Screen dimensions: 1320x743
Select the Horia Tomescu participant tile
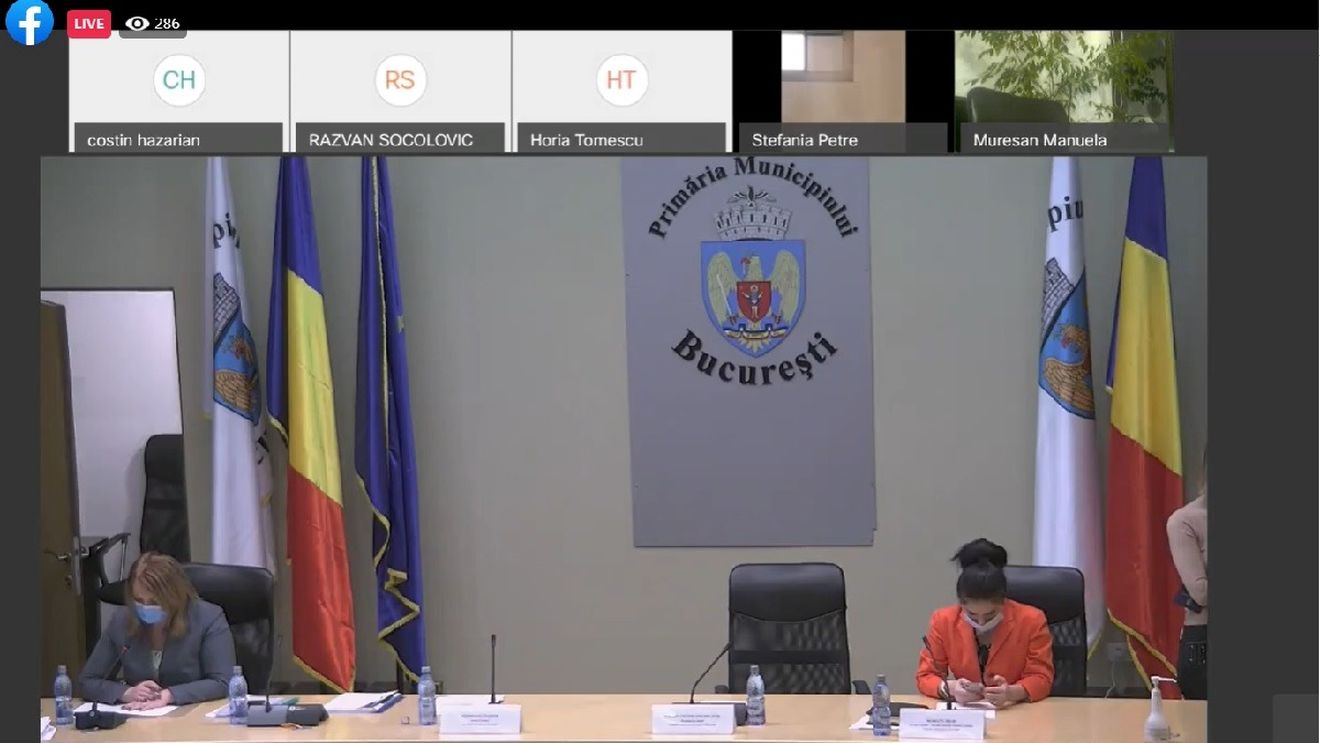(622, 91)
